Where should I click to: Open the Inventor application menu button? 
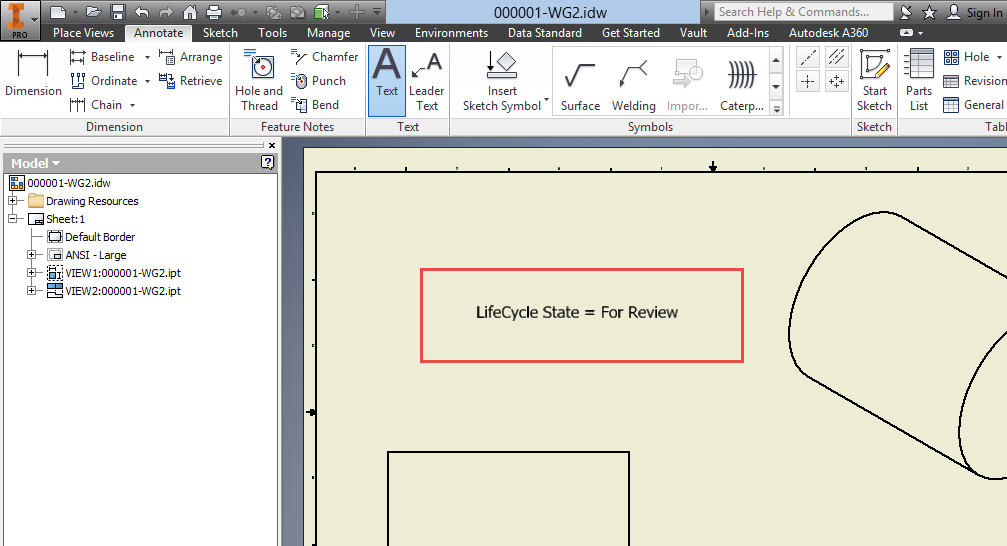click(x=20, y=20)
